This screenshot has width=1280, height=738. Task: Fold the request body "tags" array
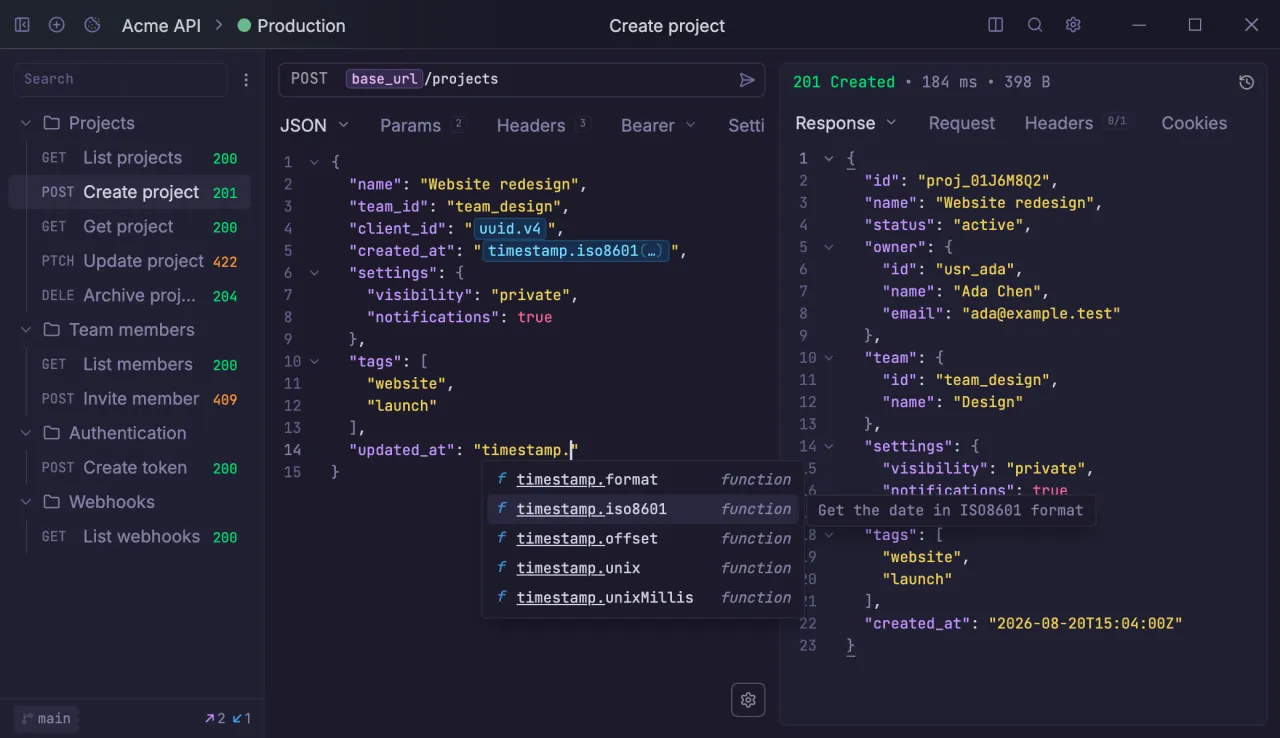314,361
